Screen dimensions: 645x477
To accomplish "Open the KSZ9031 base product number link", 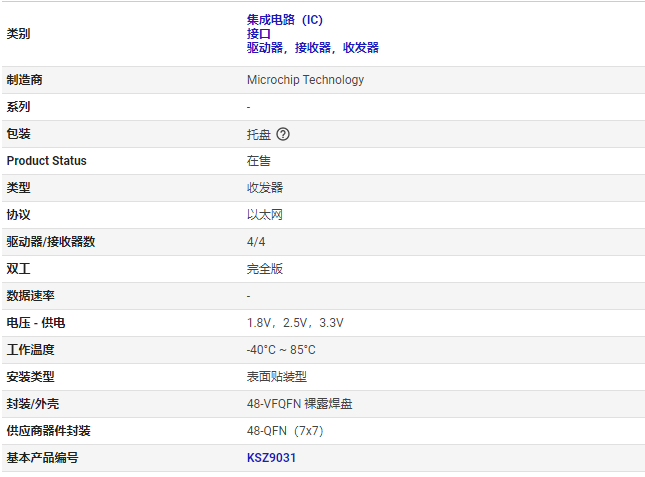I will click(272, 458).
